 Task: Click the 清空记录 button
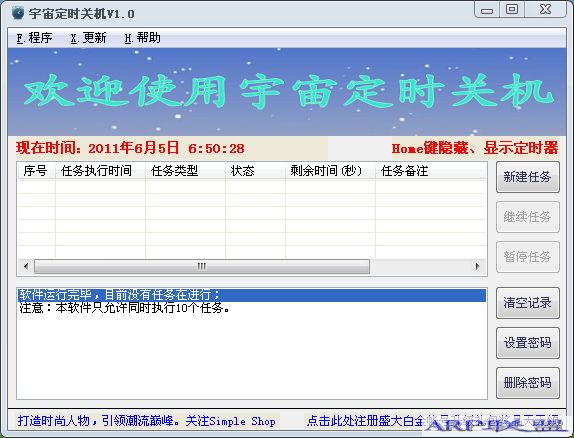528,303
